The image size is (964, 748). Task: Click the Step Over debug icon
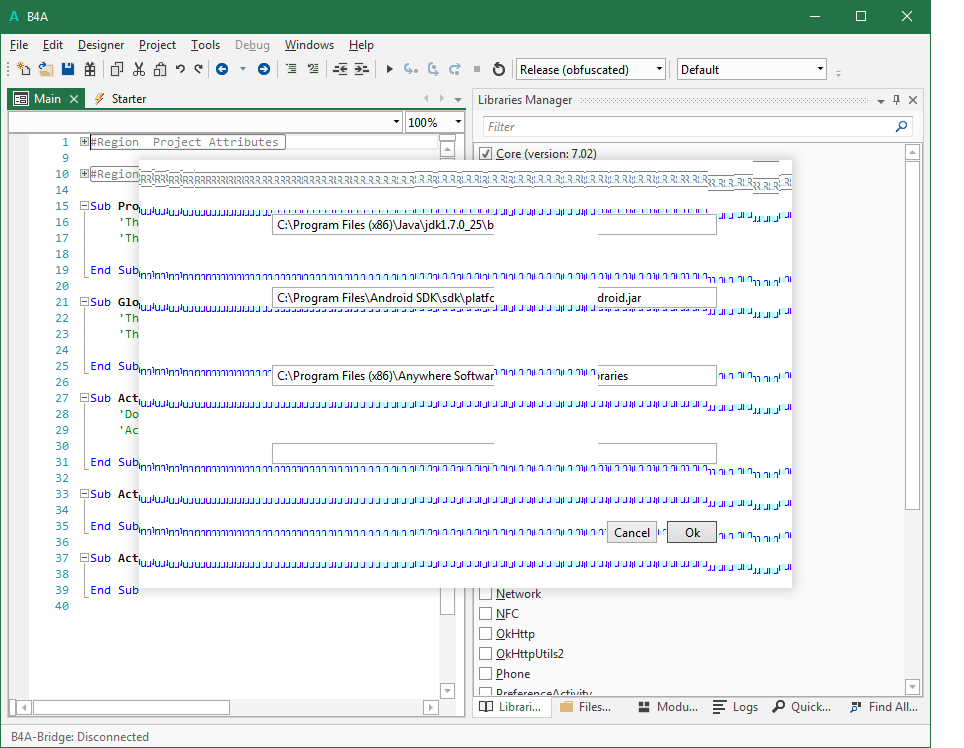[433, 69]
